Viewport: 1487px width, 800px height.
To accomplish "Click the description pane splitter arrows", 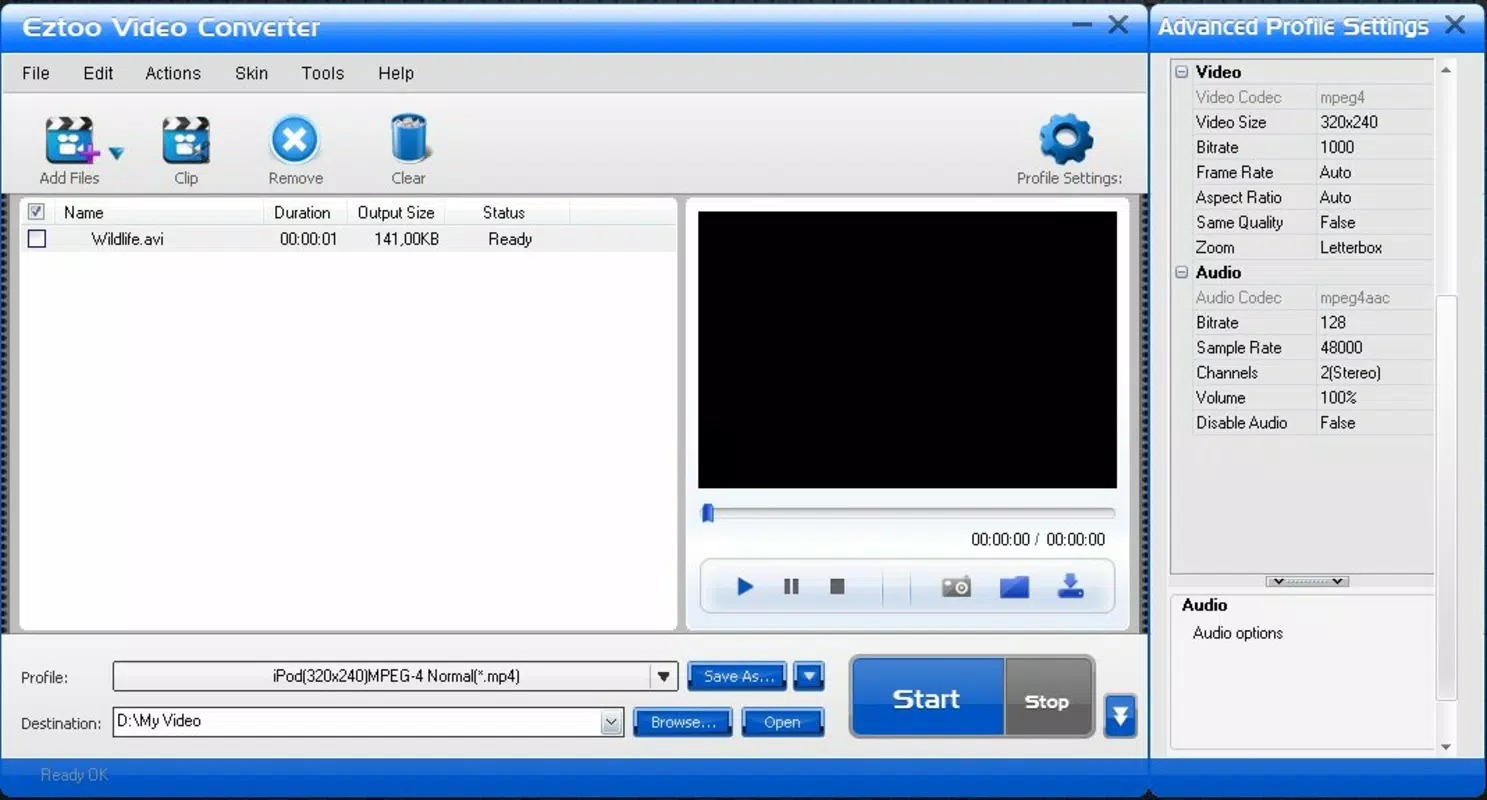I will [1307, 581].
